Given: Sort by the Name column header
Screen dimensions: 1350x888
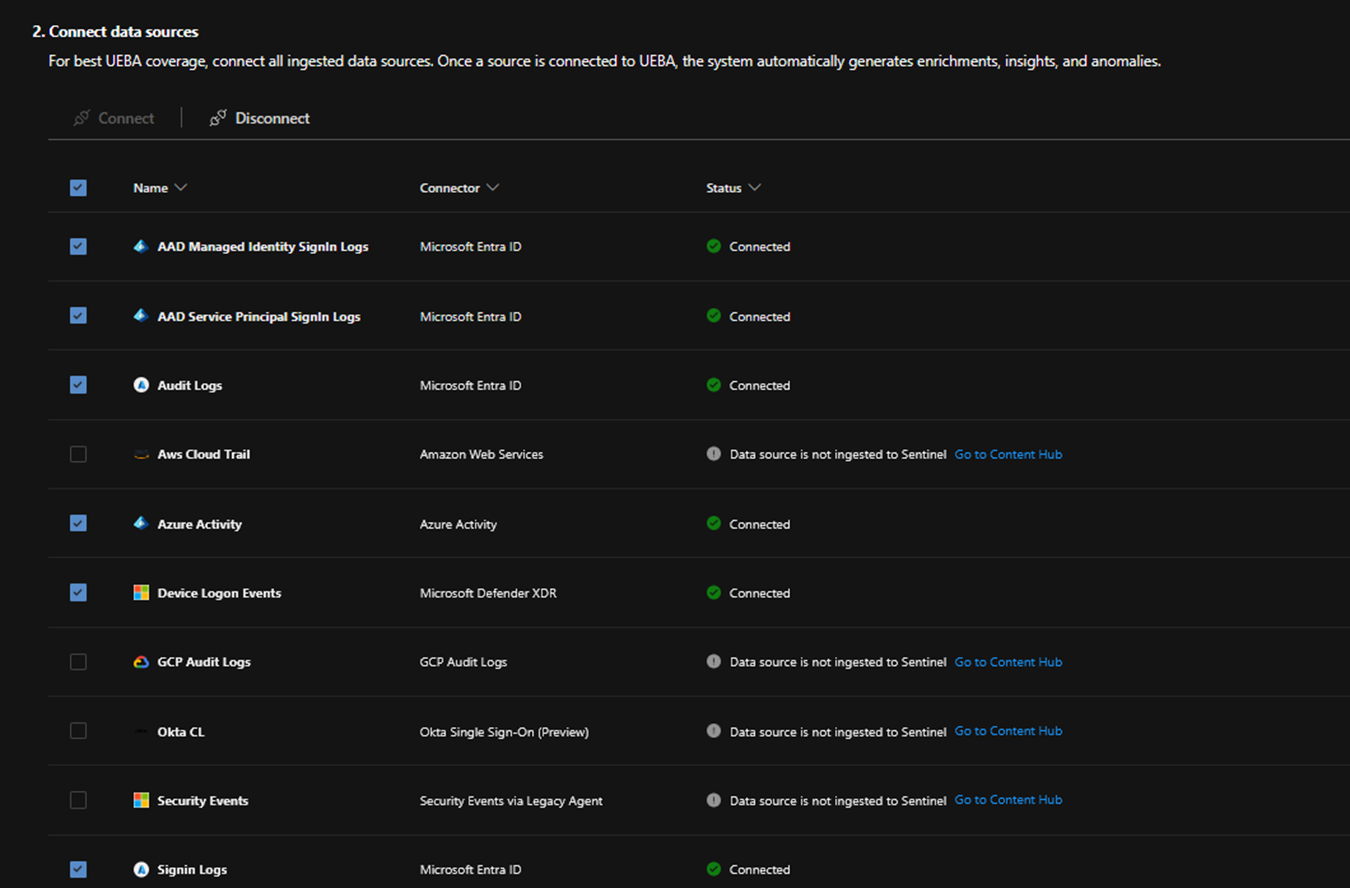Looking at the screenshot, I should tap(160, 188).
